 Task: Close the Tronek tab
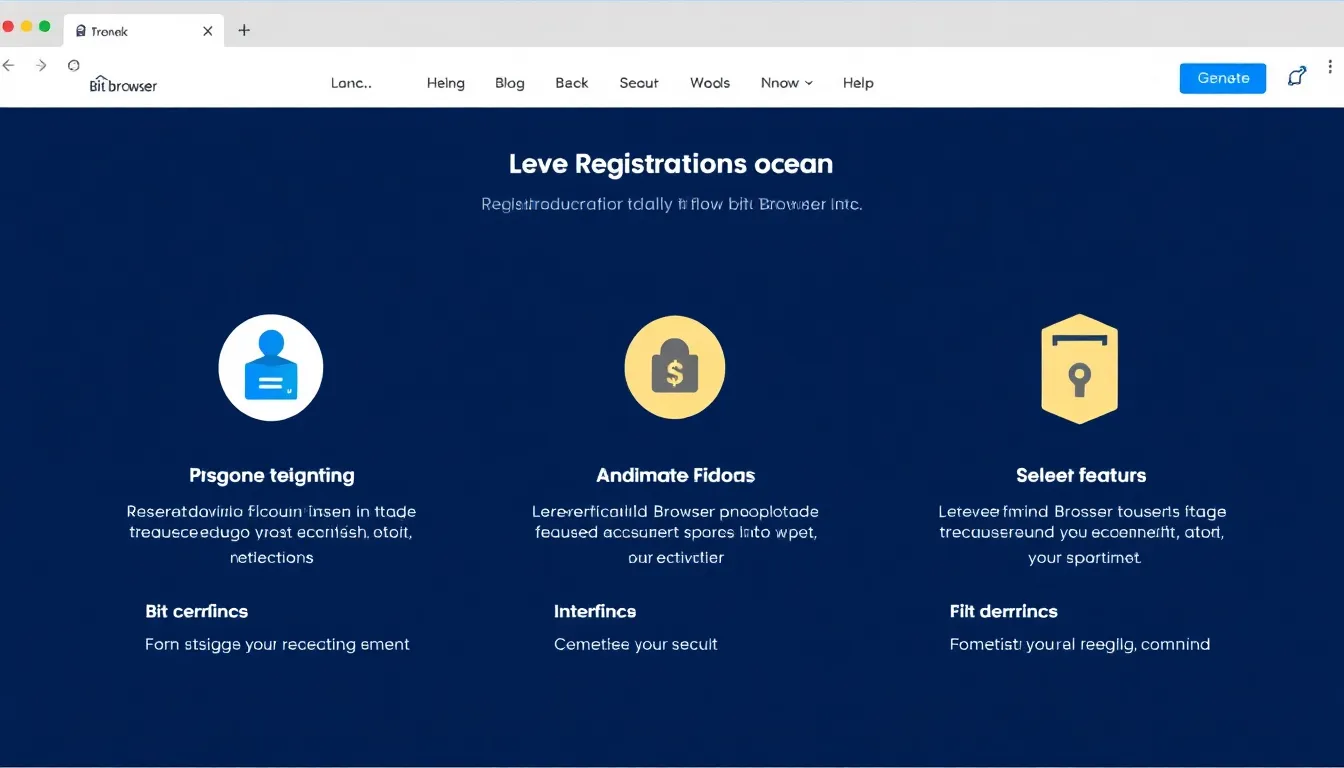coord(208,31)
